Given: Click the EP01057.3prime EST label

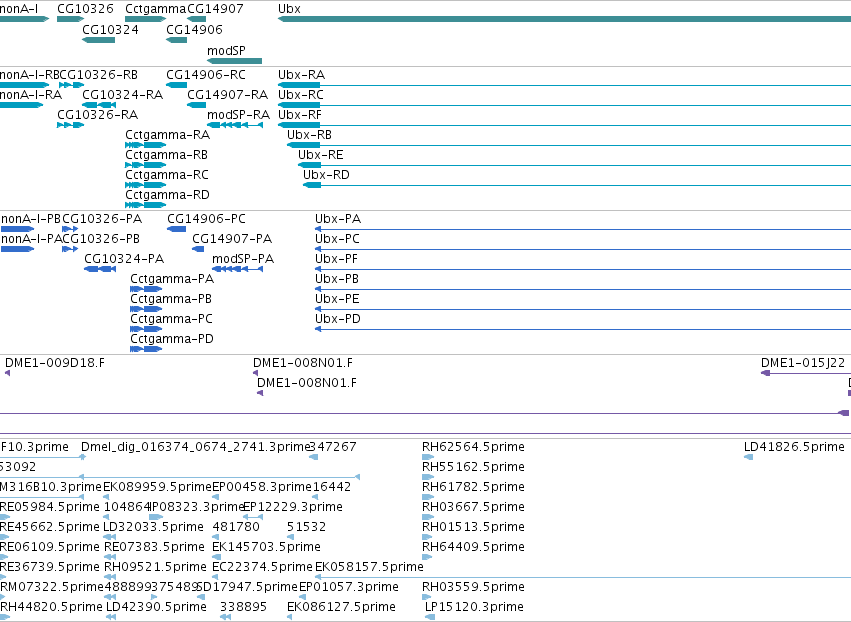Looking at the screenshot, I should (348, 587).
